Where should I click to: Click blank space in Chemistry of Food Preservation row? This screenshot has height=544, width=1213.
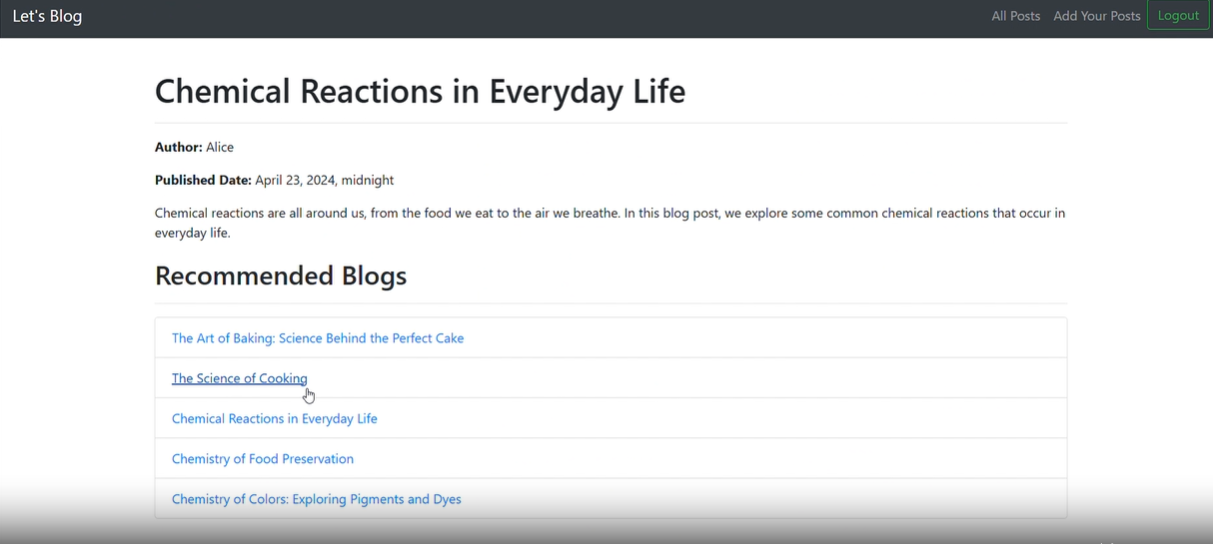(x=750, y=459)
